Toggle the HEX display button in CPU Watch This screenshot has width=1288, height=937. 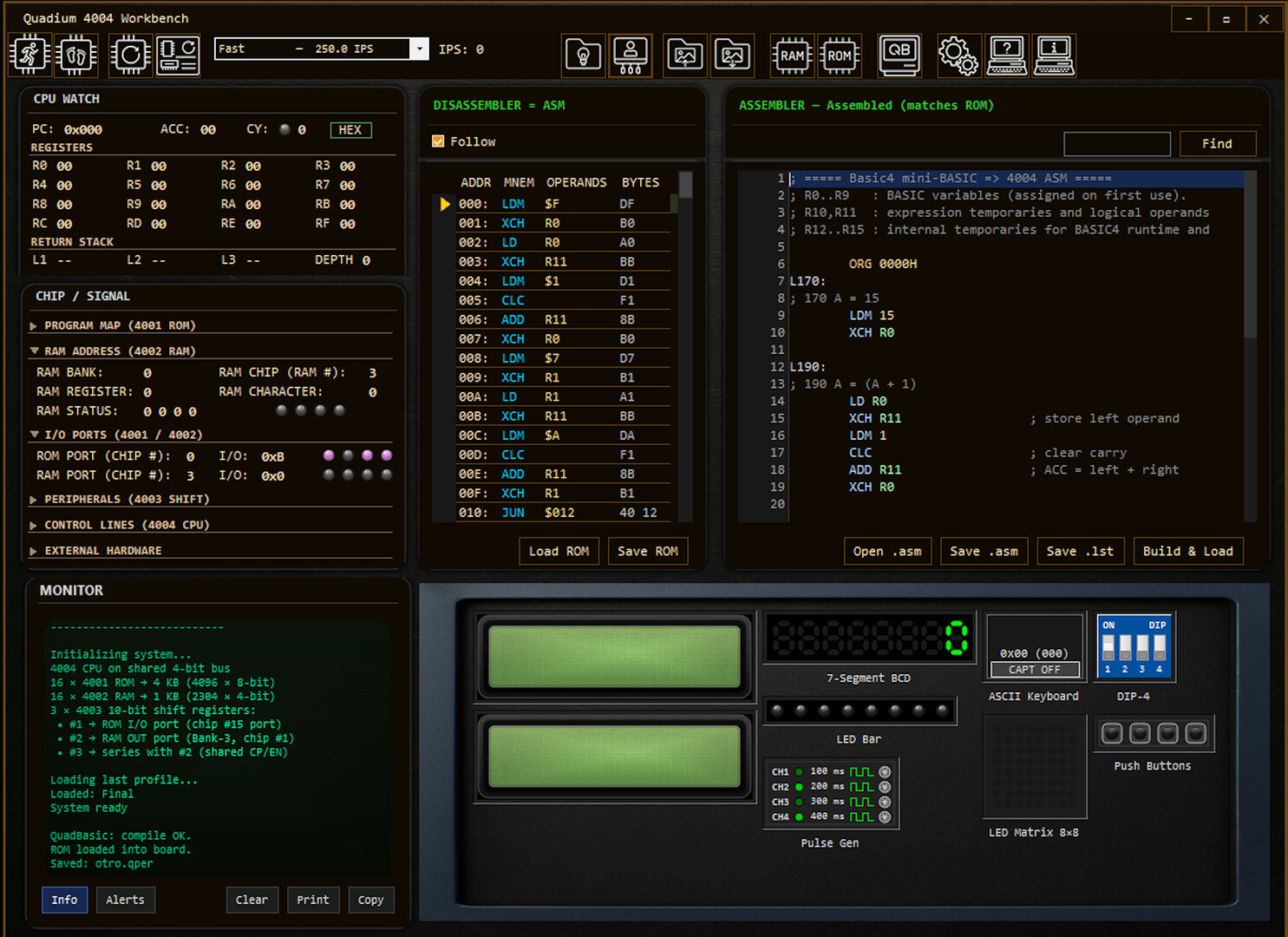(350, 130)
